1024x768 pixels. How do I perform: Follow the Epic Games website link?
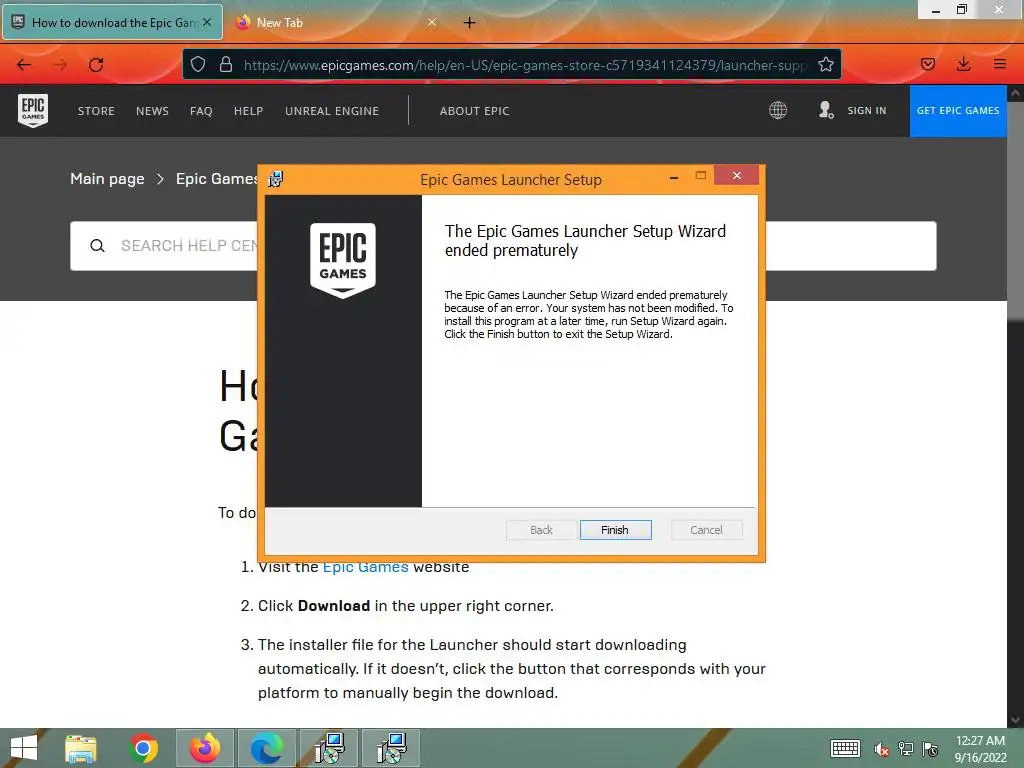pyautogui.click(x=366, y=567)
